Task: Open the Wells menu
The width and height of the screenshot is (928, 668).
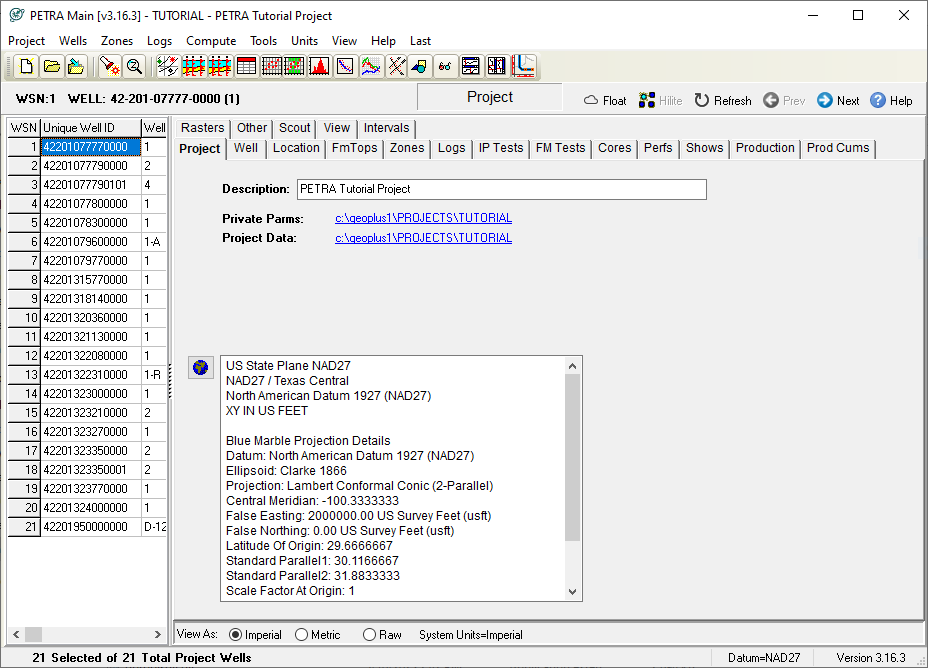Action: (x=73, y=41)
